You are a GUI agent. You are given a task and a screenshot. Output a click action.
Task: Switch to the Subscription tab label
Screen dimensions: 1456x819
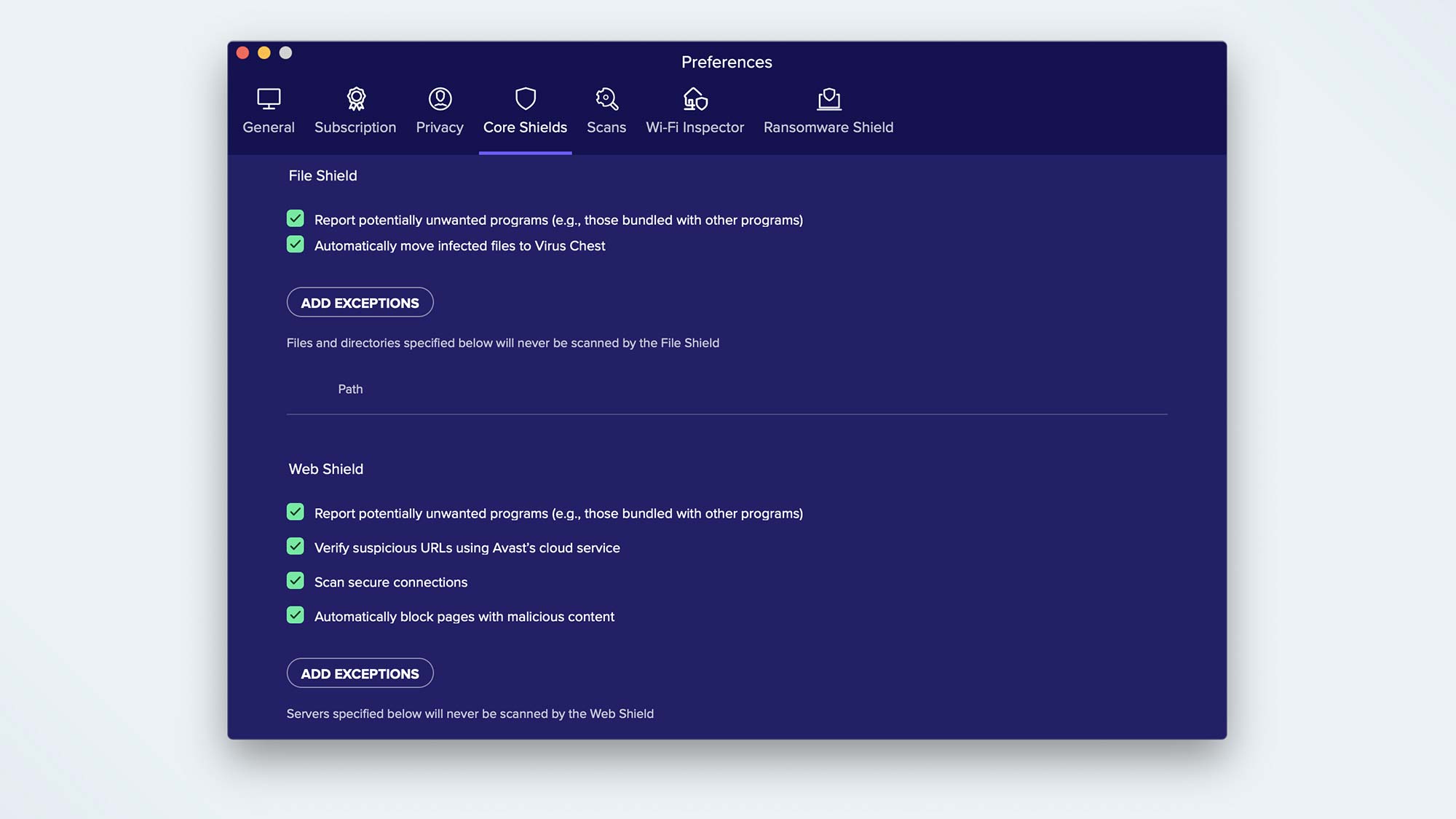(x=355, y=127)
